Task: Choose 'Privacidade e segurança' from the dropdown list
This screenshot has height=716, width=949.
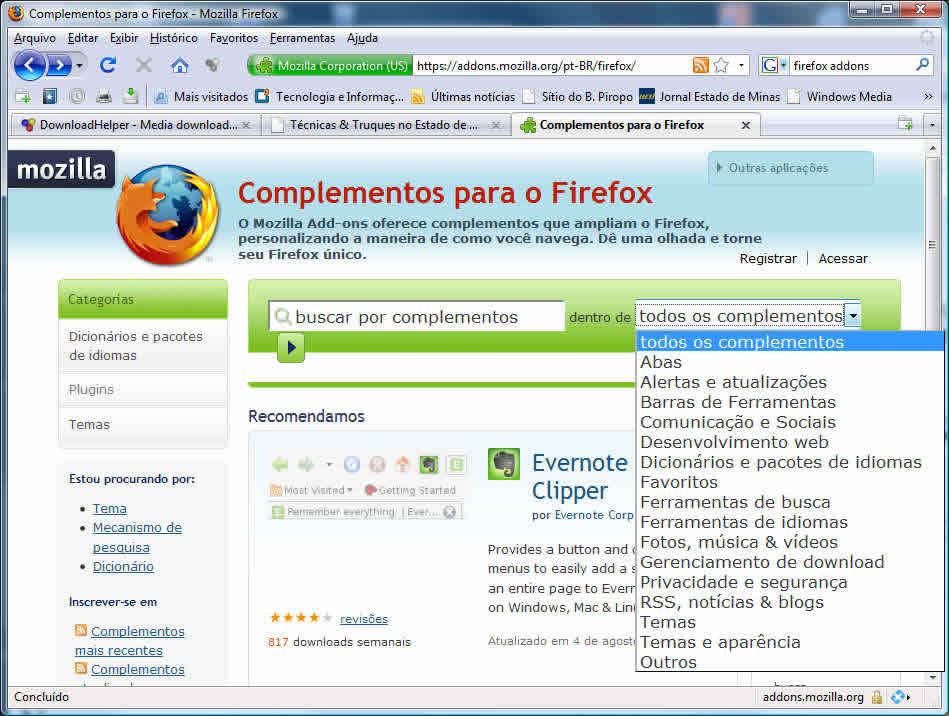Action: [743, 582]
